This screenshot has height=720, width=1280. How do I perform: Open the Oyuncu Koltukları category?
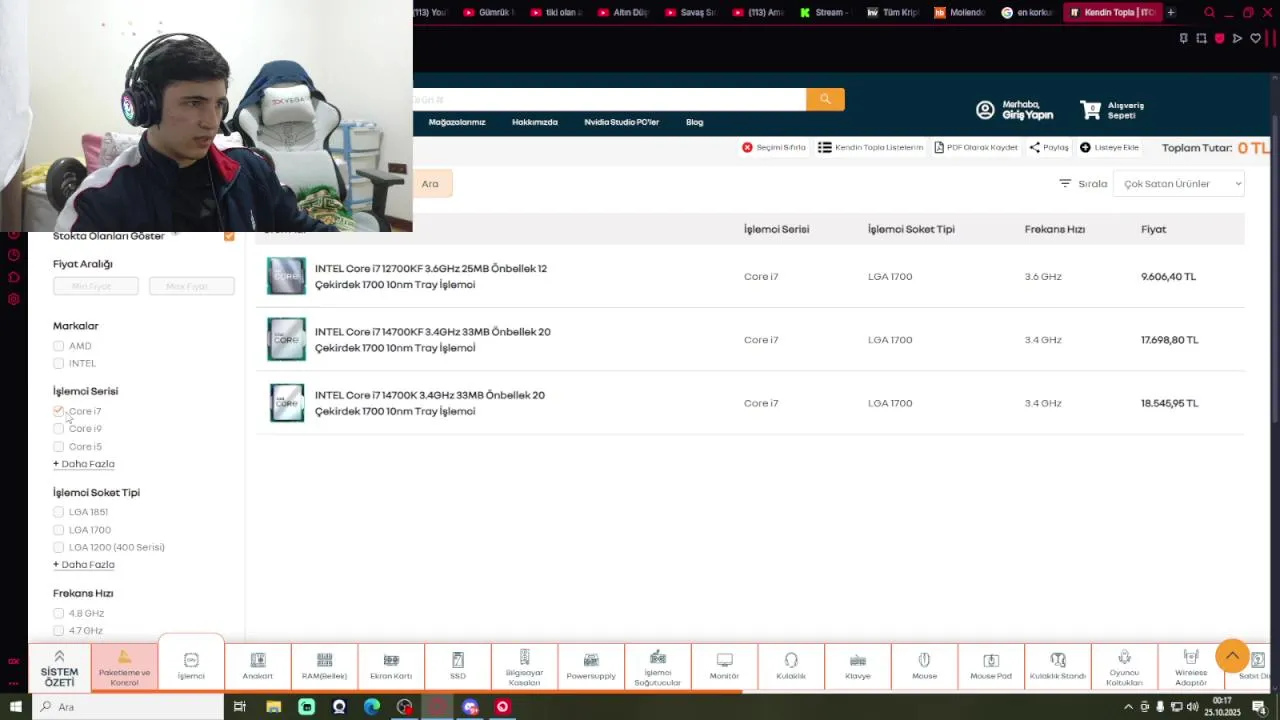[1124, 666]
